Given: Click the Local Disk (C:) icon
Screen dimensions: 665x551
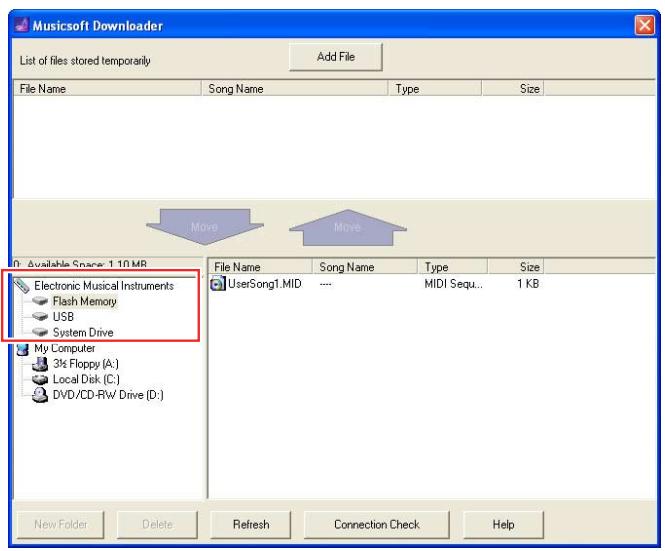Looking at the screenshot, I should (x=40, y=379).
